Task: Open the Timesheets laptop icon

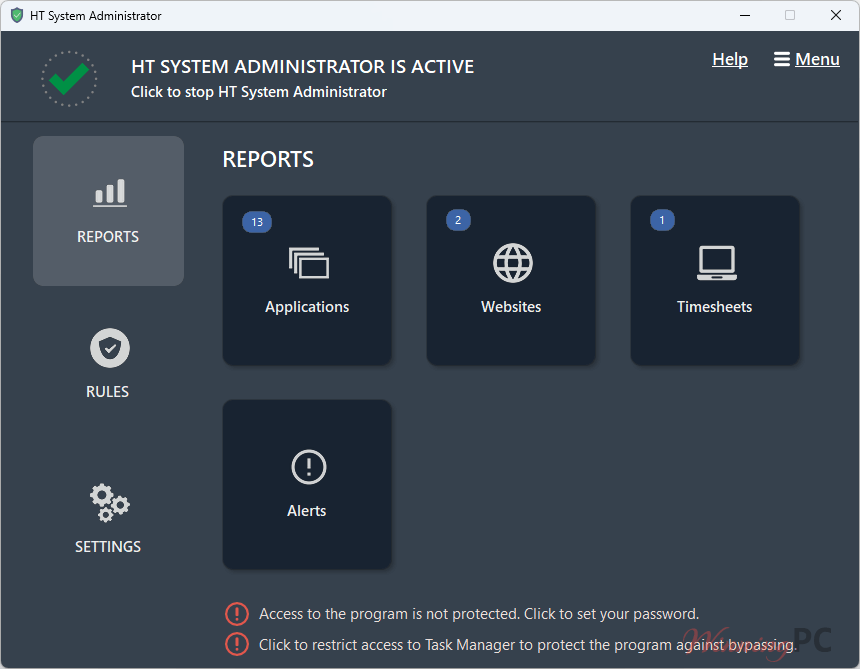Action: (717, 263)
